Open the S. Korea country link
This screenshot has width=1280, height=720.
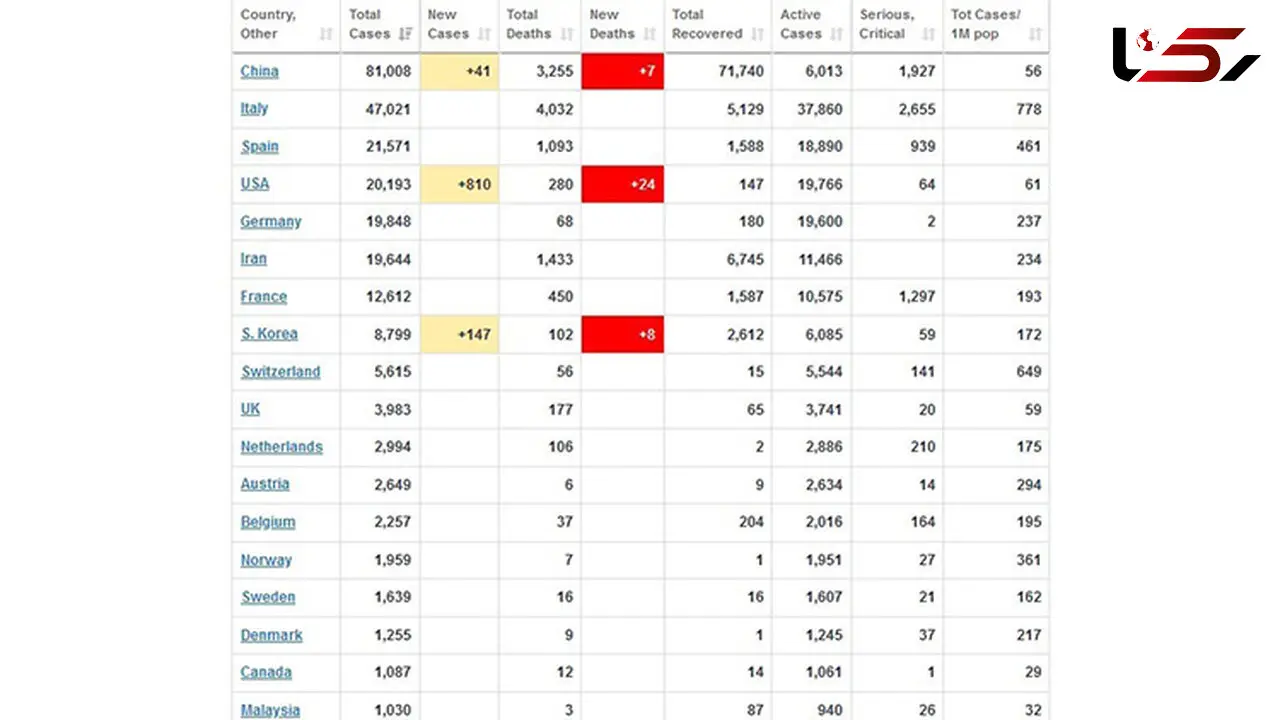tap(269, 334)
